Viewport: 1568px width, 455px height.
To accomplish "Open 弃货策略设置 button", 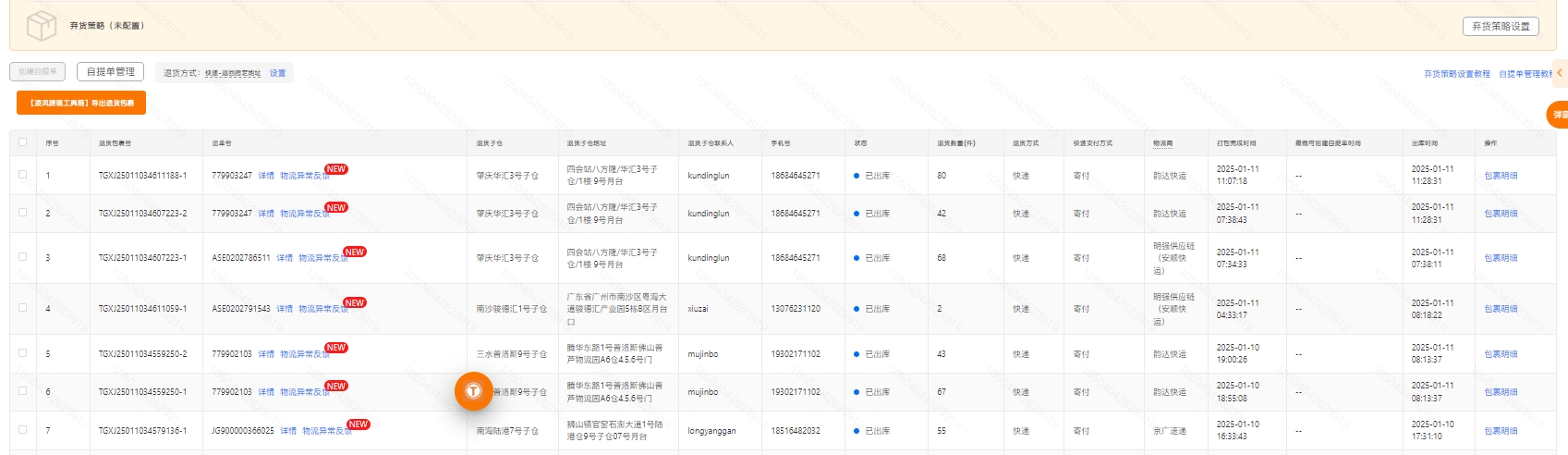I will 1500,26.
